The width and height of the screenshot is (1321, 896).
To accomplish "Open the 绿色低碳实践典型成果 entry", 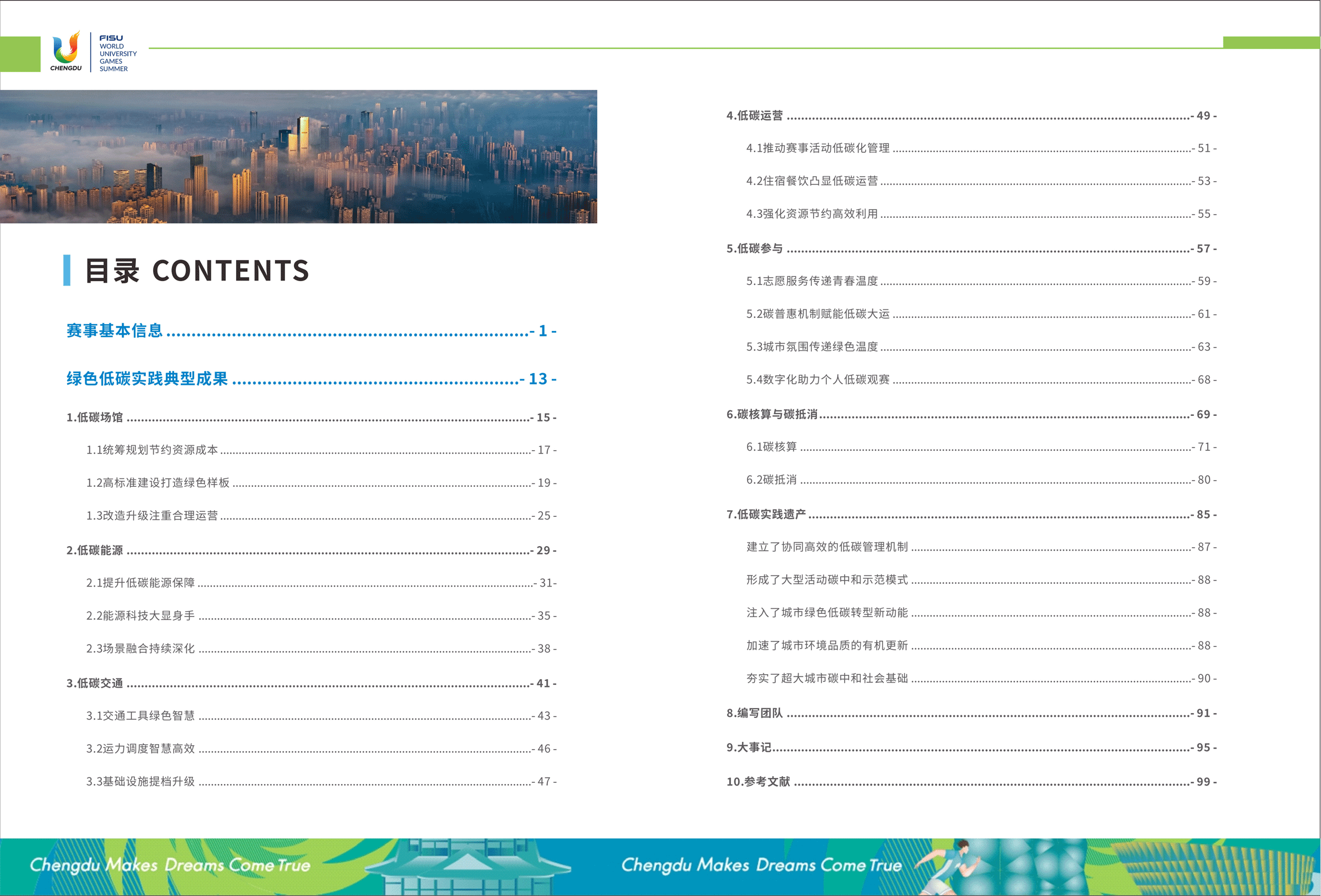I will [311, 378].
